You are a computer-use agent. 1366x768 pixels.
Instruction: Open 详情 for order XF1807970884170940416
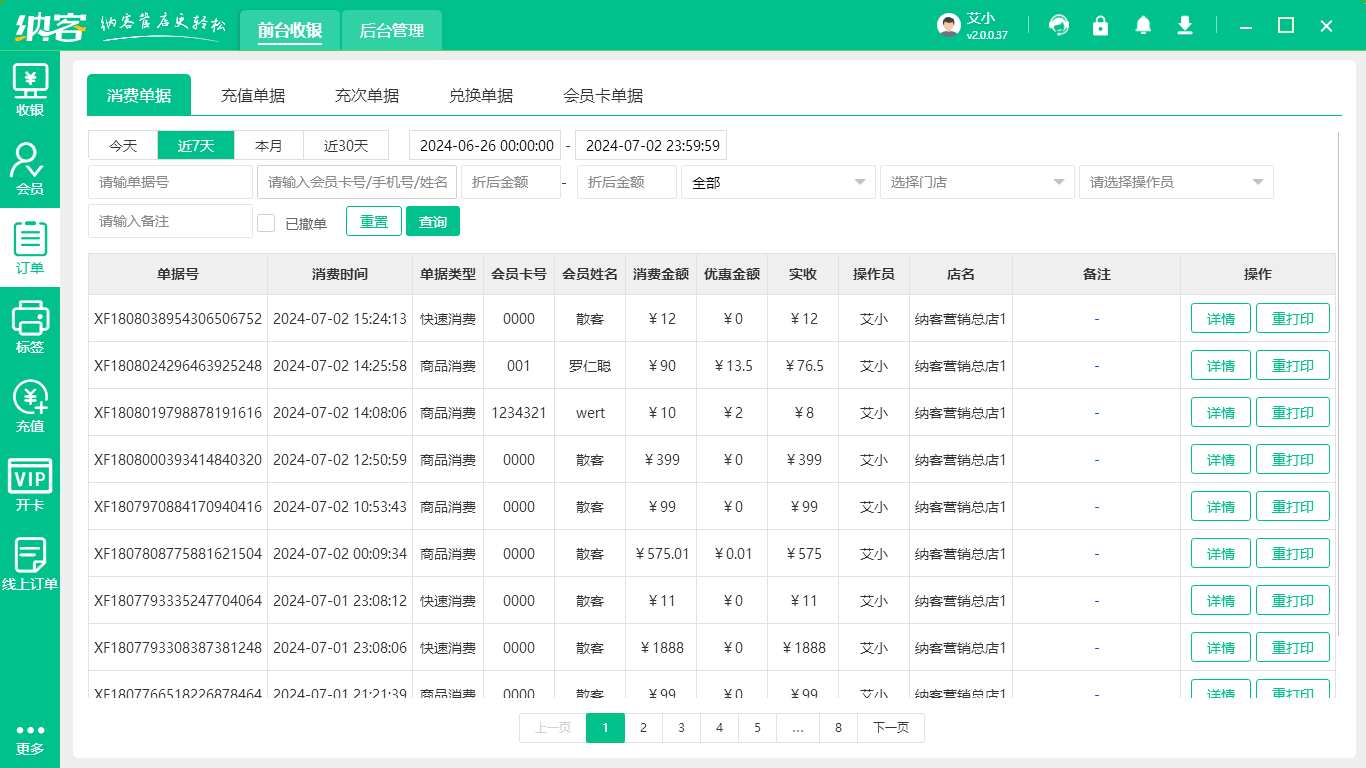point(1221,507)
